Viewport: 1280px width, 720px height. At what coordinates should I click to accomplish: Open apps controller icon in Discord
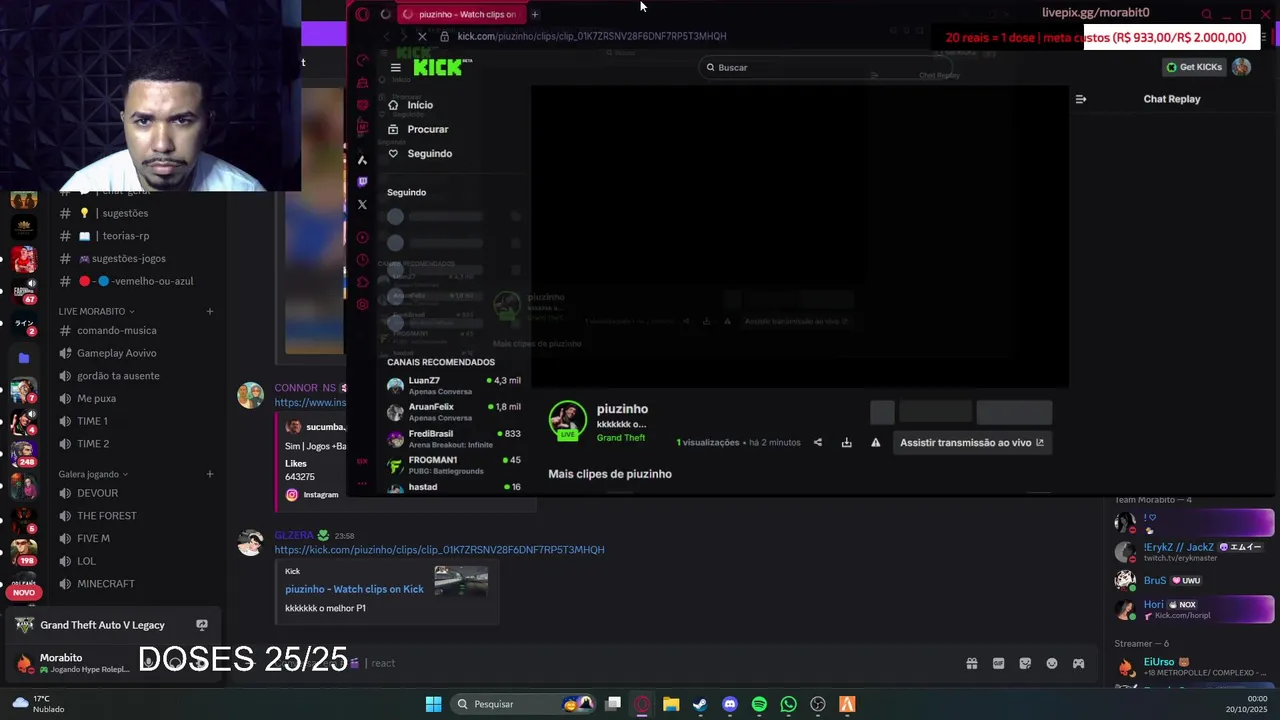(1078, 663)
